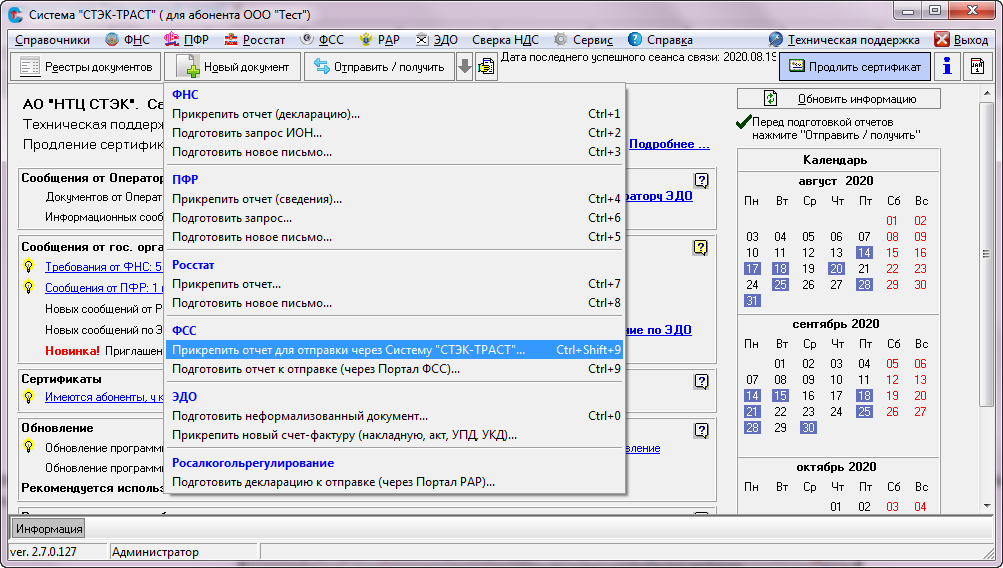This screenshot has width=1003, height=568.
Task: Select Подготовить новое письмо Ctrl+5 under ПФР
Action: (x=395, y=237)
